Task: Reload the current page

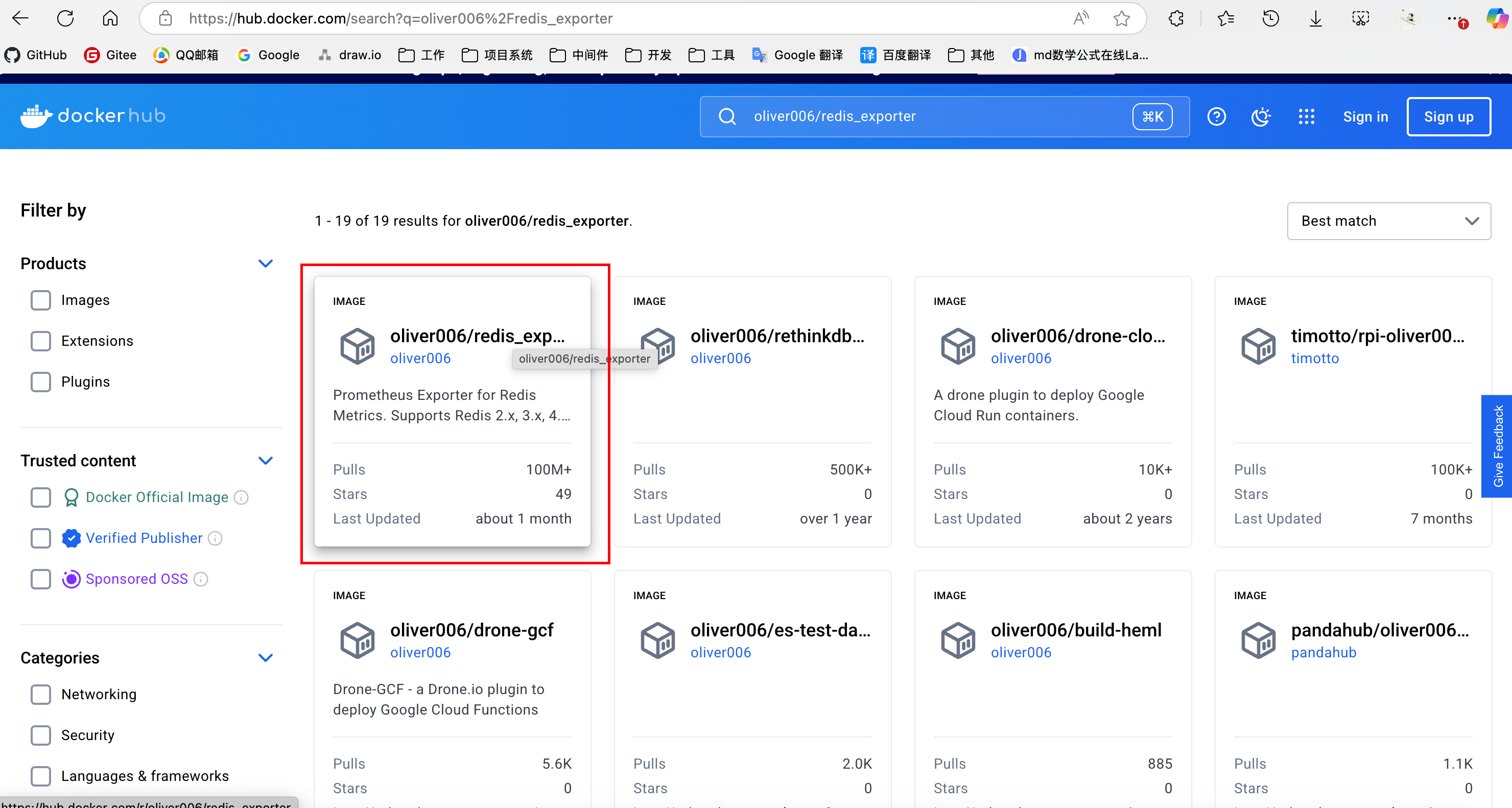Action: 65,18
